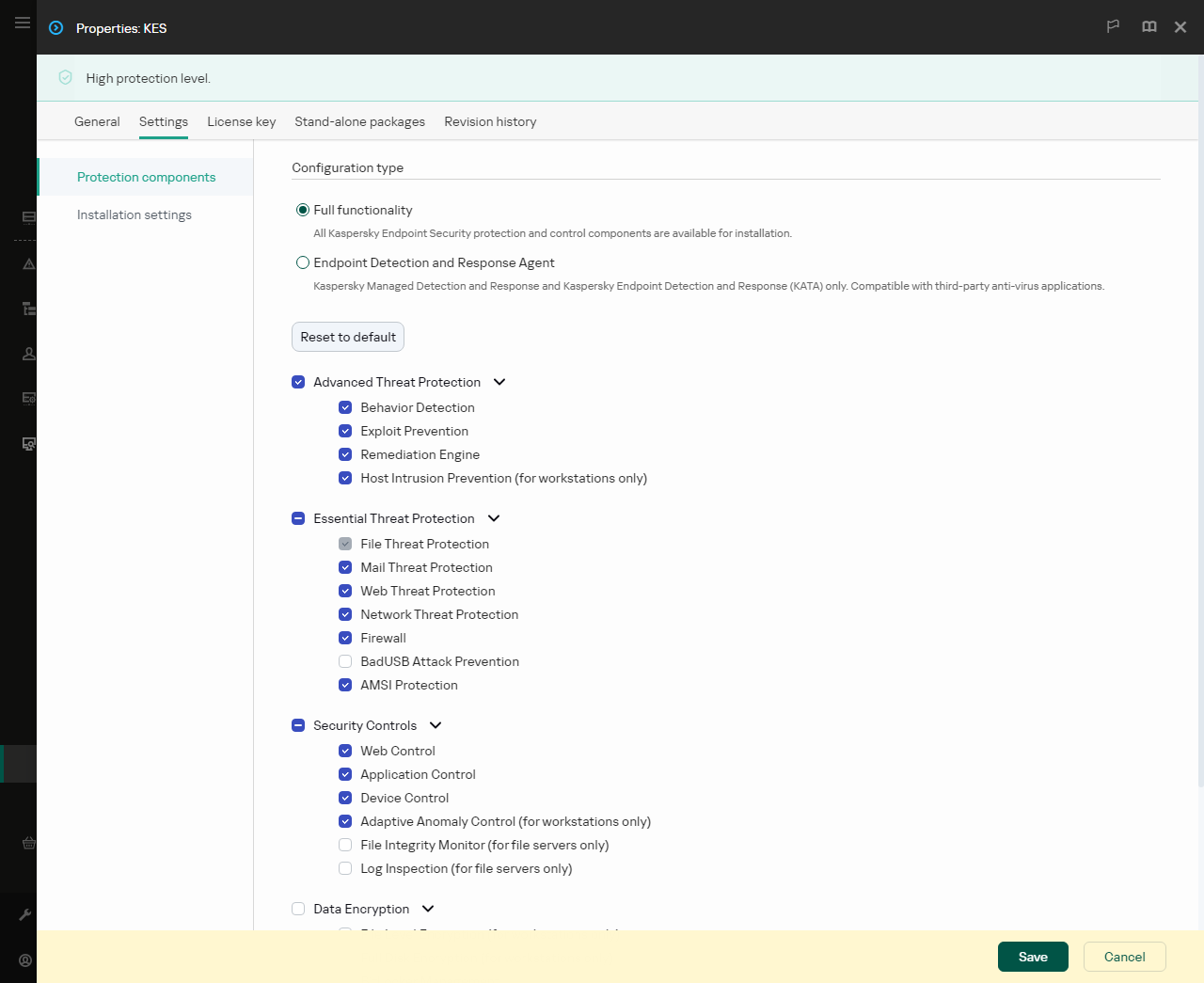Click the wrench settings sidebar icon
1204x983 pixels.
click(x=25, y=914)
